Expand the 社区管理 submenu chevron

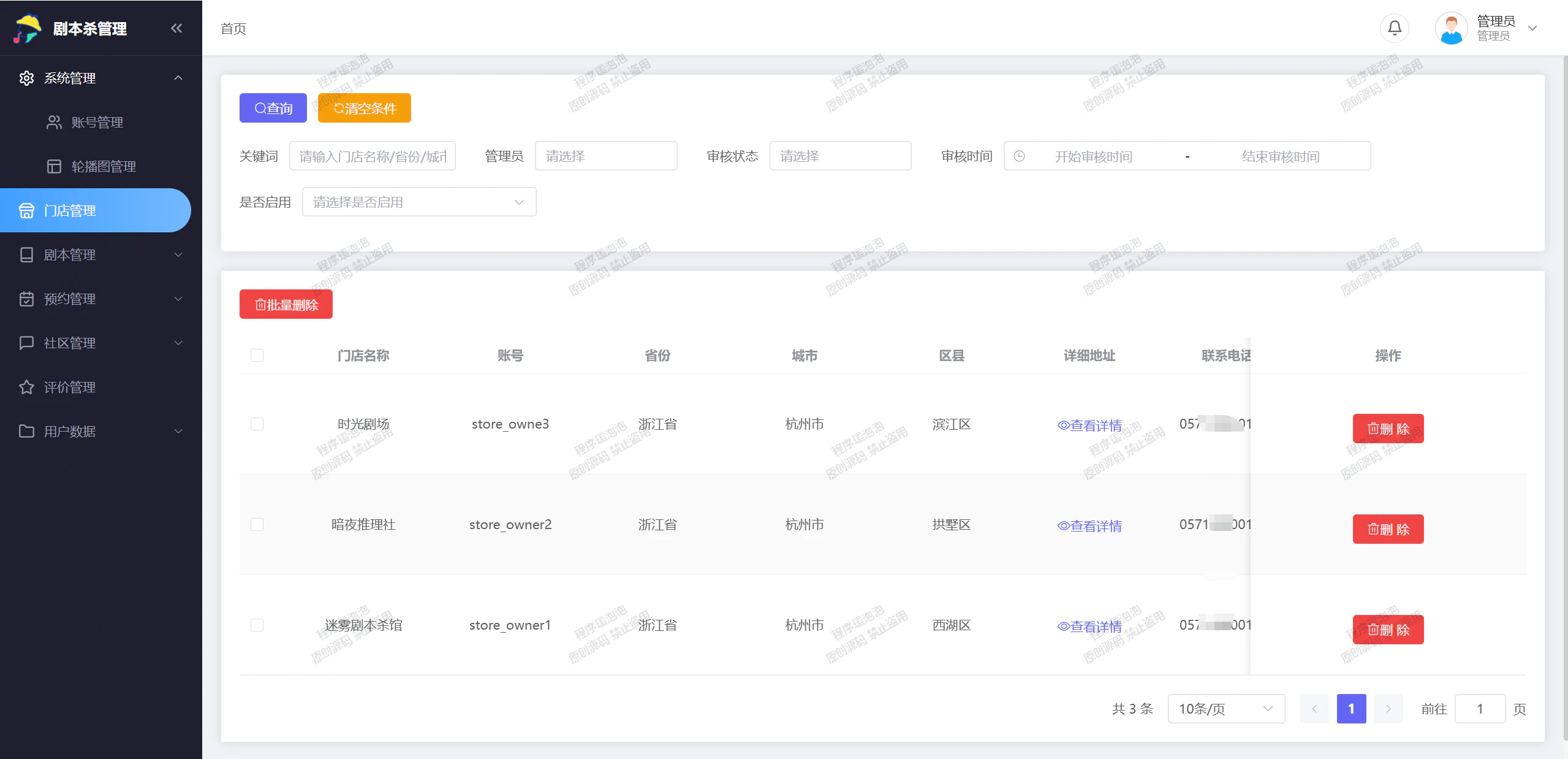pos(178,343)
